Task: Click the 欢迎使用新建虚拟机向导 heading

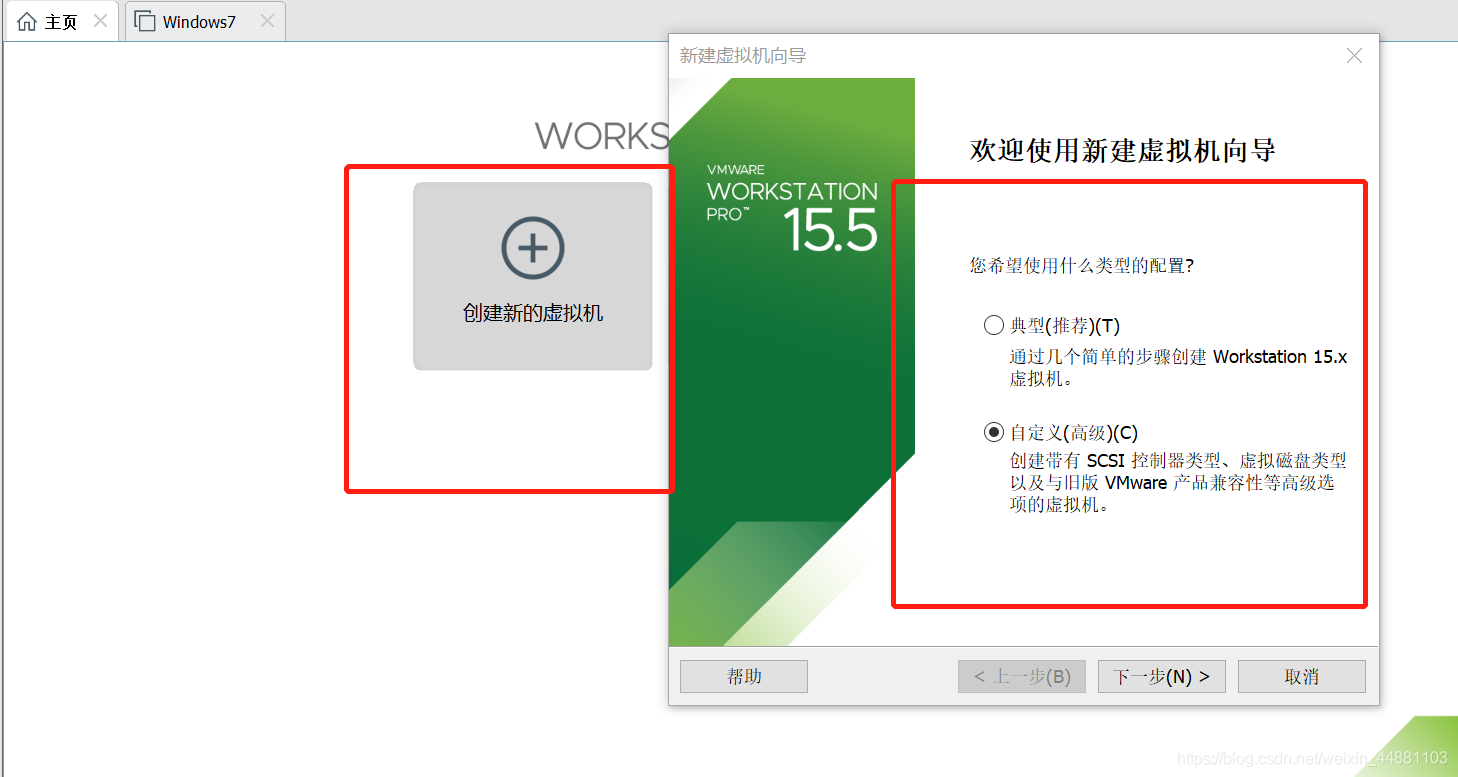Action: point(1123,151)
